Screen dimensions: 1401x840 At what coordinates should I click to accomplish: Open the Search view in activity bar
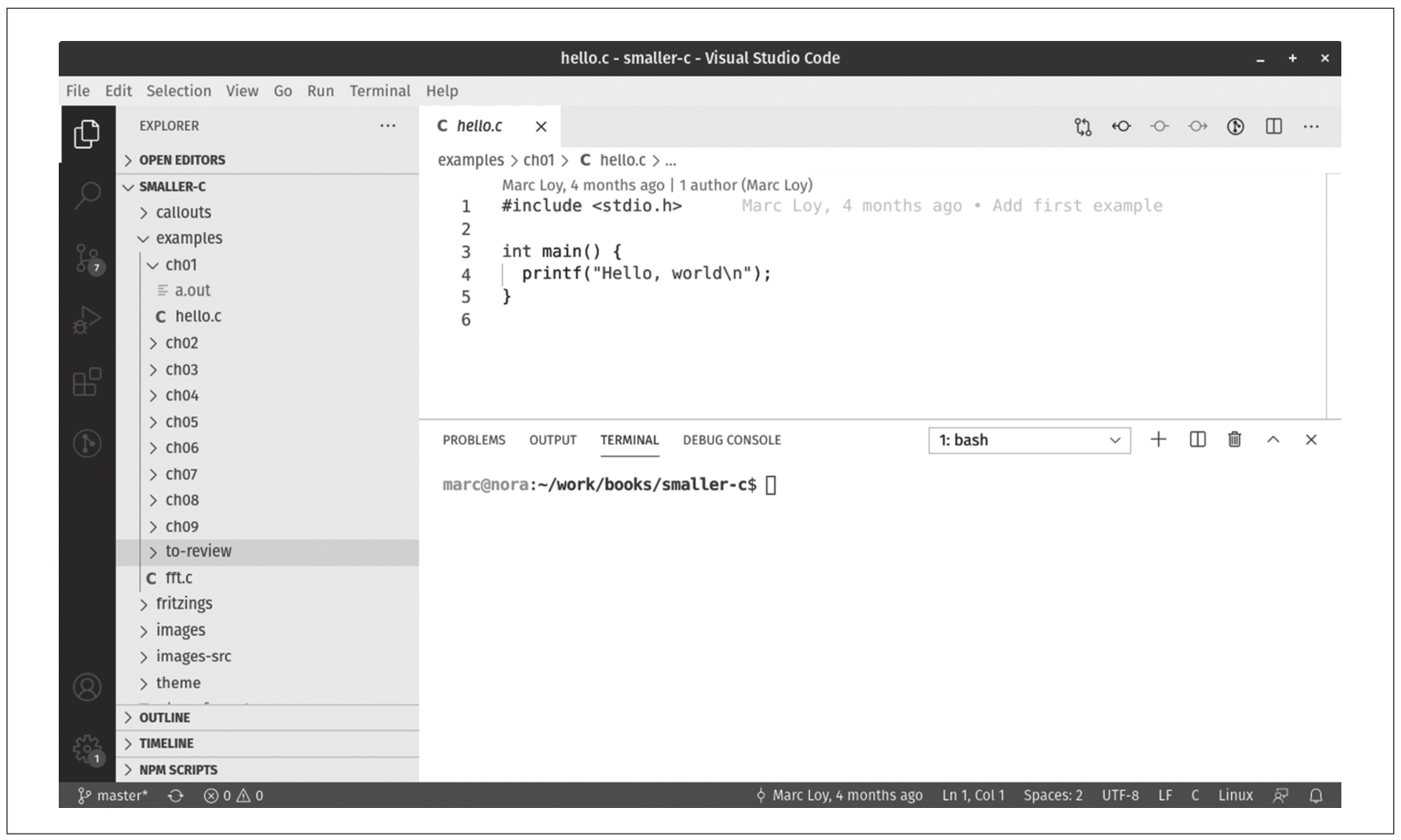(86, 195)
